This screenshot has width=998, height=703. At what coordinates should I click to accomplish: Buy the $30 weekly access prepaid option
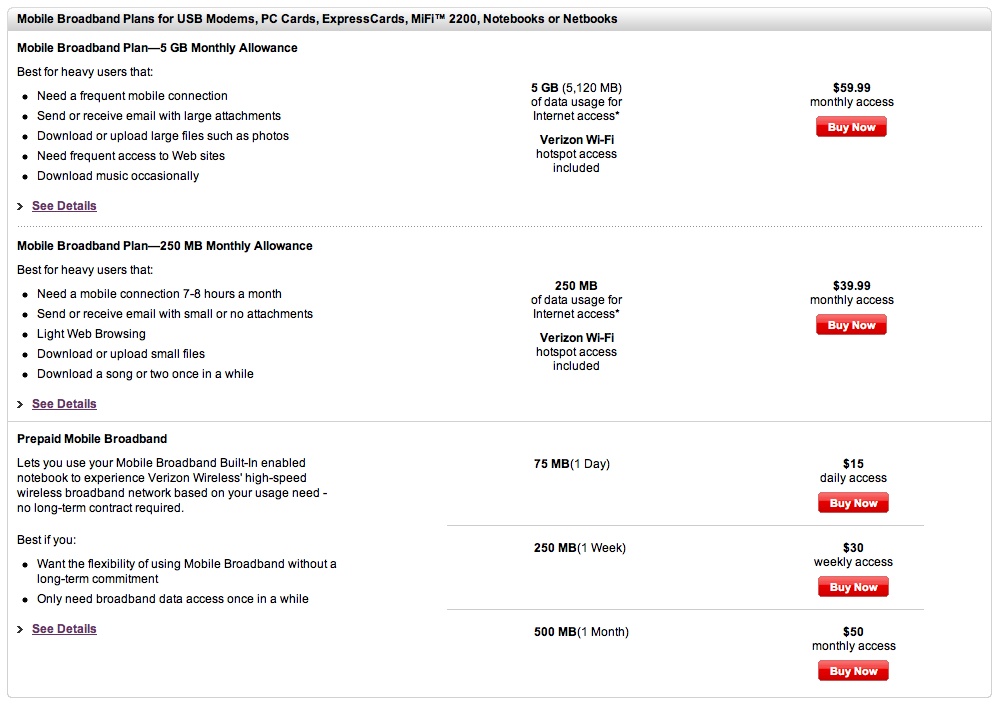[x=853, y=587]
